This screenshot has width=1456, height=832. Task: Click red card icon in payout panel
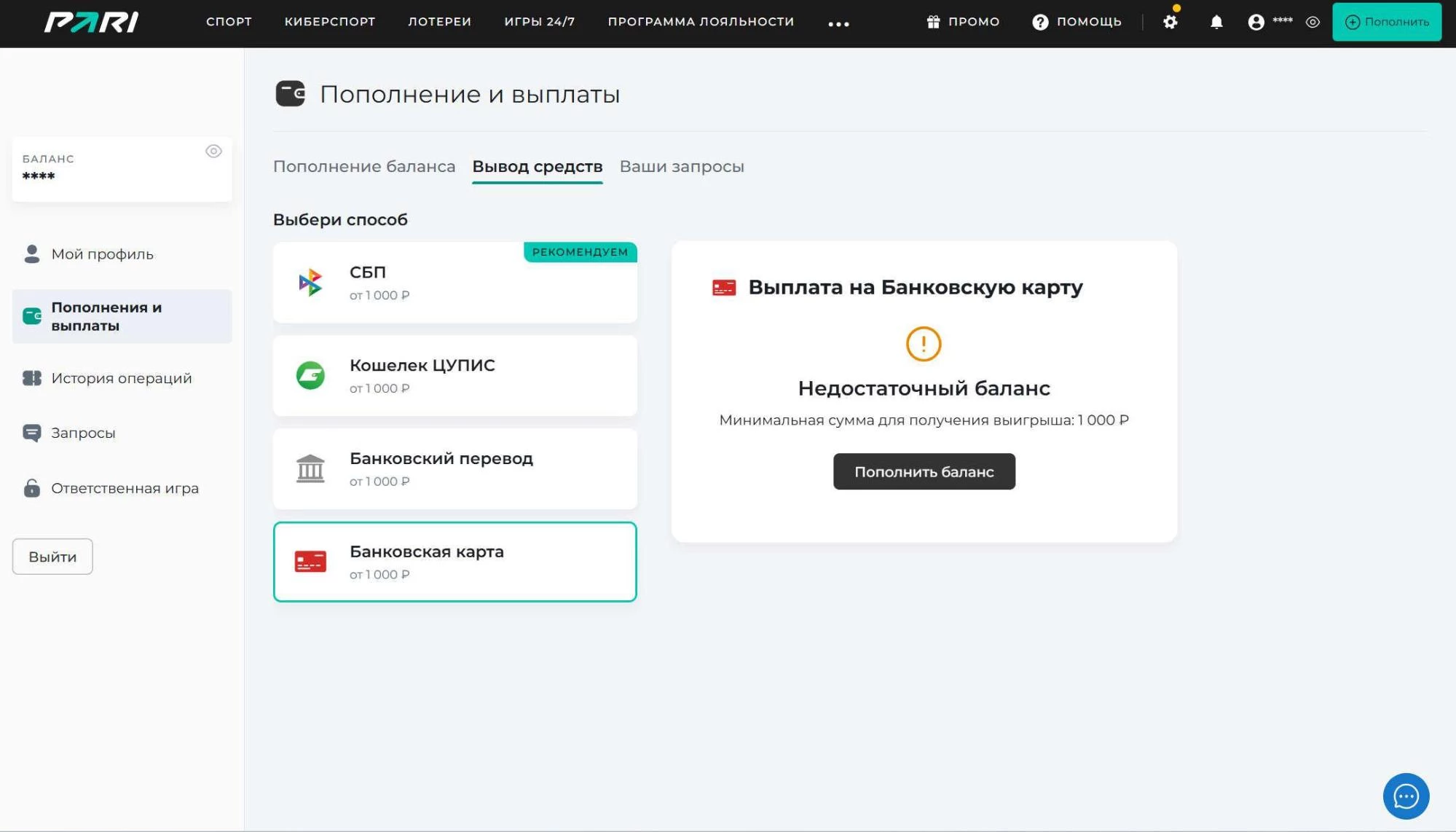tap(724, 288)
